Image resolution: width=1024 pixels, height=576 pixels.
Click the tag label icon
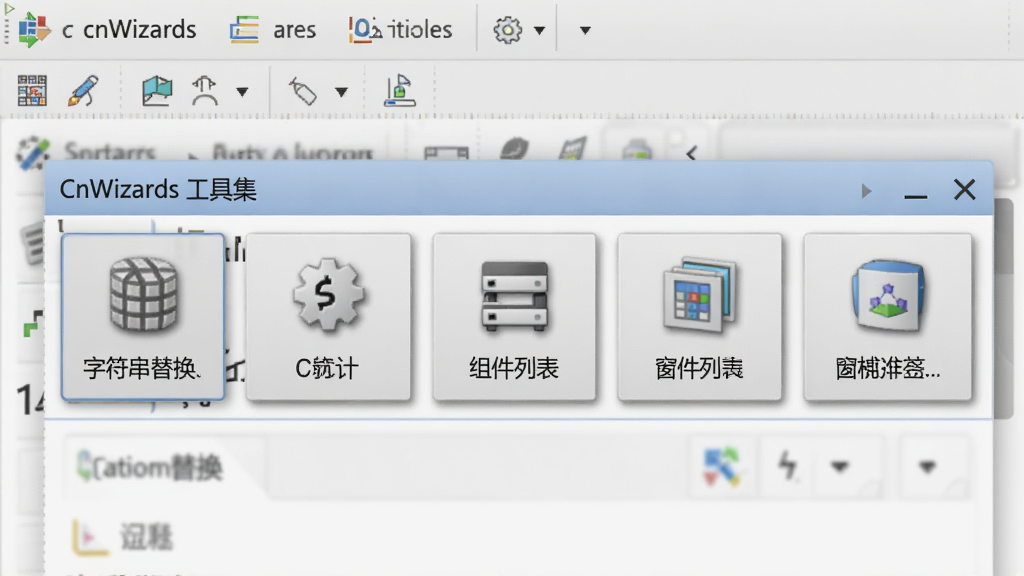point(303,91)
